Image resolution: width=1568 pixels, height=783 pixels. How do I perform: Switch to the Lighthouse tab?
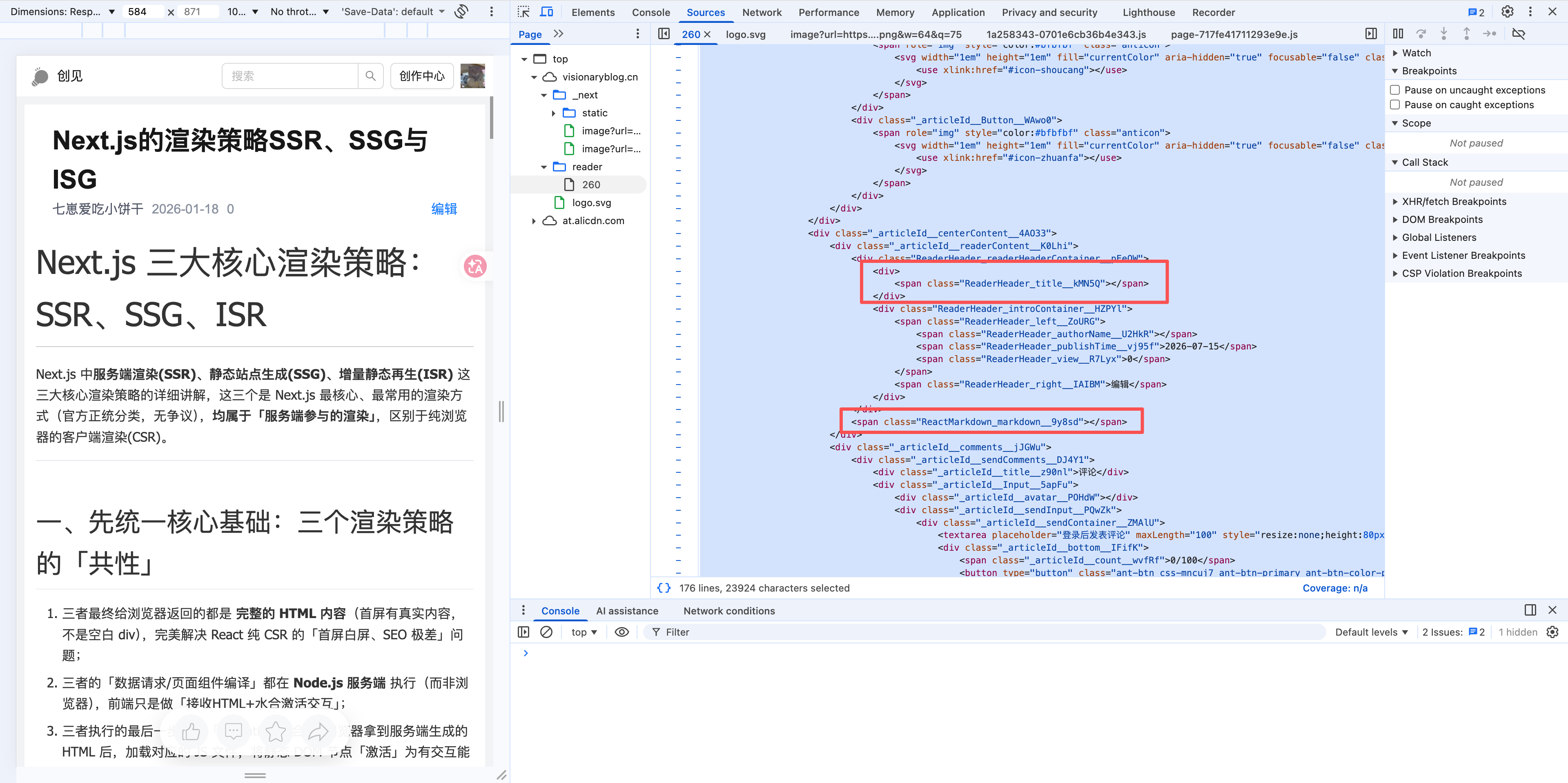pyautogui.click(x=1149, y=12)
